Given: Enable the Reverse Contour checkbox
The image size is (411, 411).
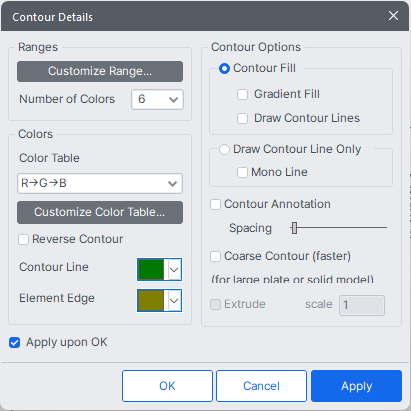Looking at the screenshot, I should pyautogui.click(x=24, y=239).
